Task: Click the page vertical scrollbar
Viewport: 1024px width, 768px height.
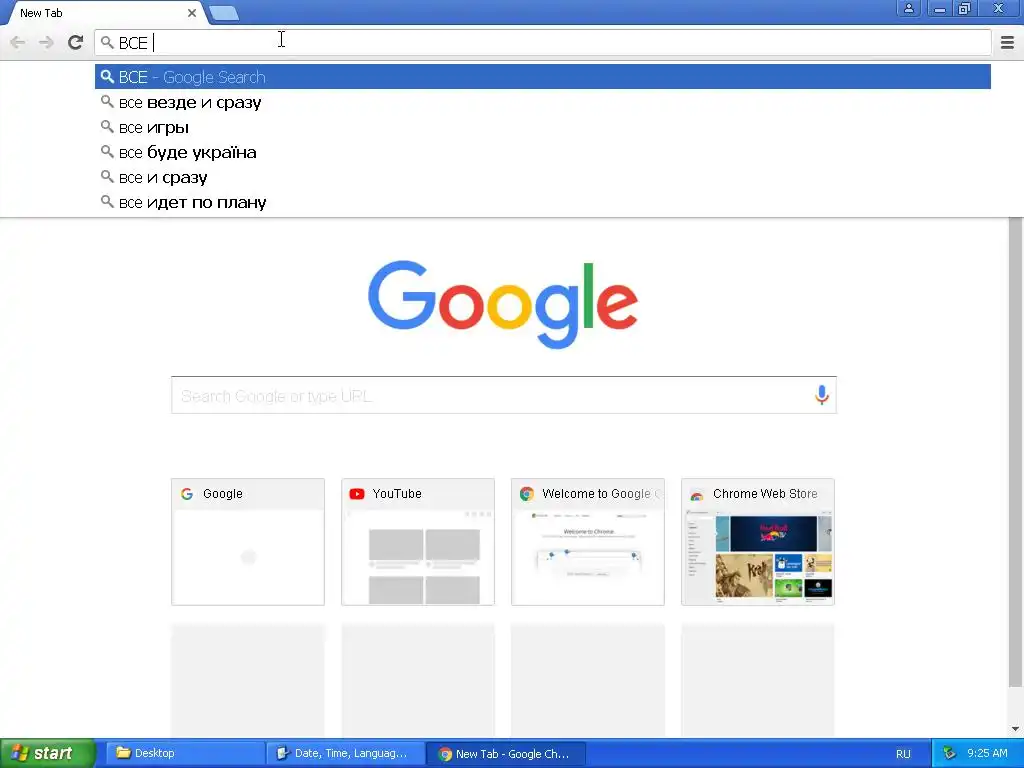Action: pyautogui.click(x=1015, y=452)
